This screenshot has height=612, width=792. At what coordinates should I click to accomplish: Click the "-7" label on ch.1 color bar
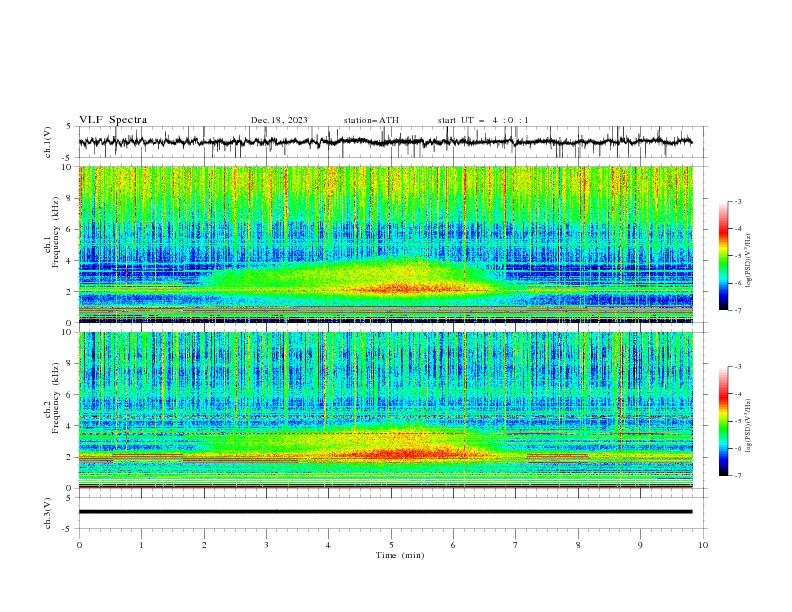pos(737,310)
